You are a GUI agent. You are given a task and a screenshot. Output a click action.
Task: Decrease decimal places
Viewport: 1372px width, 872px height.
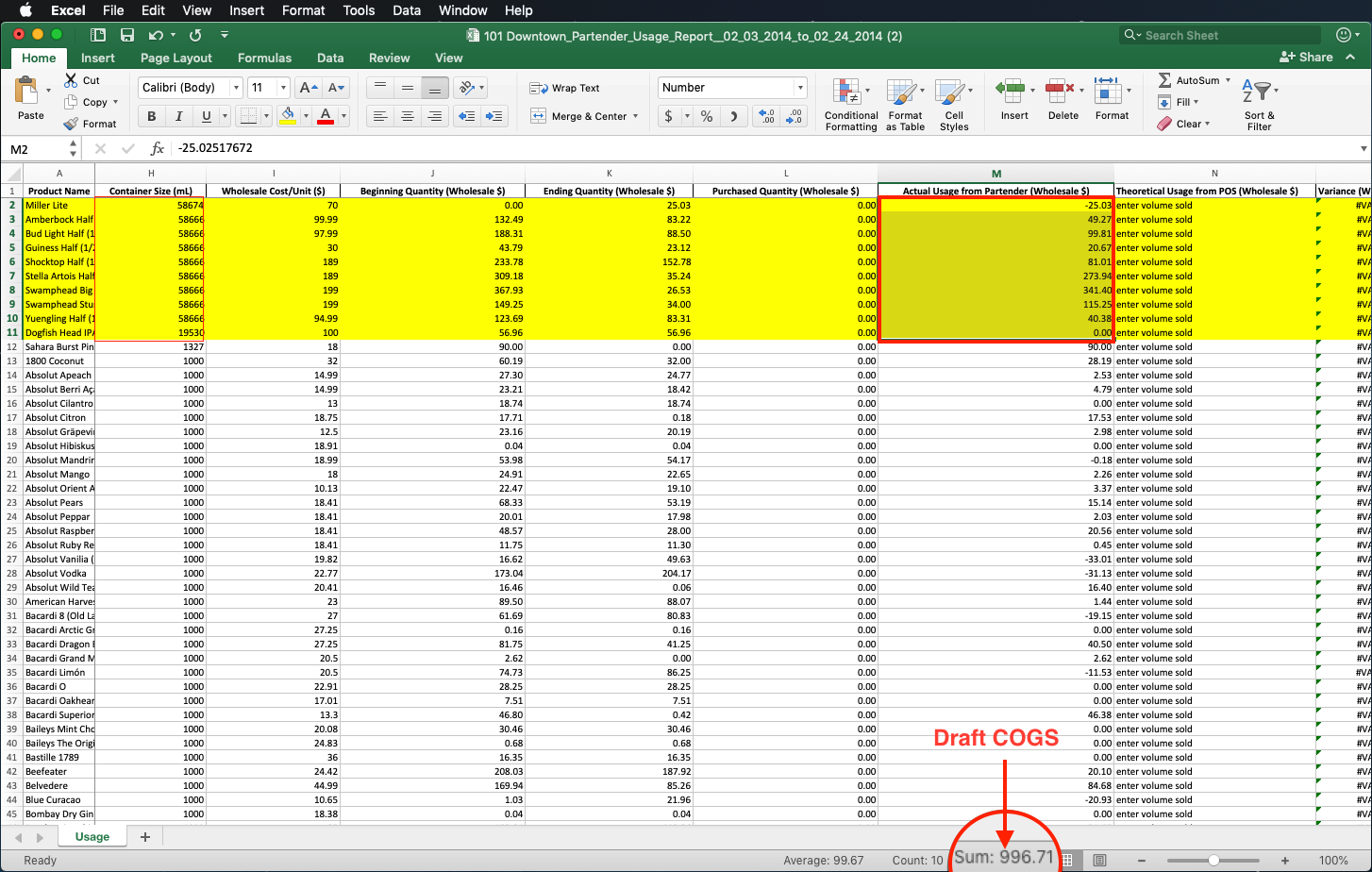(795, 117)
